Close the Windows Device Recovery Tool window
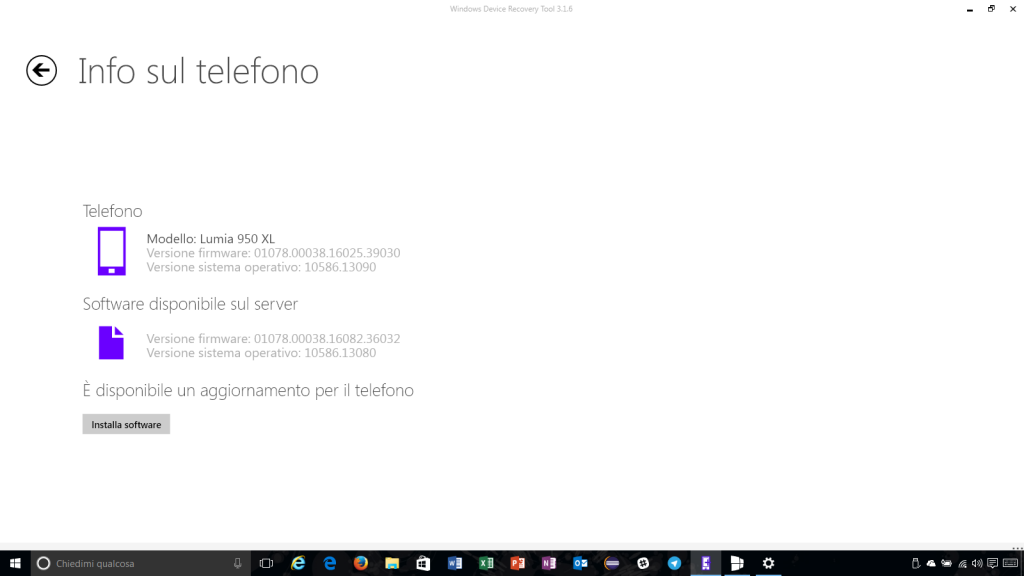 point(1013,9)
